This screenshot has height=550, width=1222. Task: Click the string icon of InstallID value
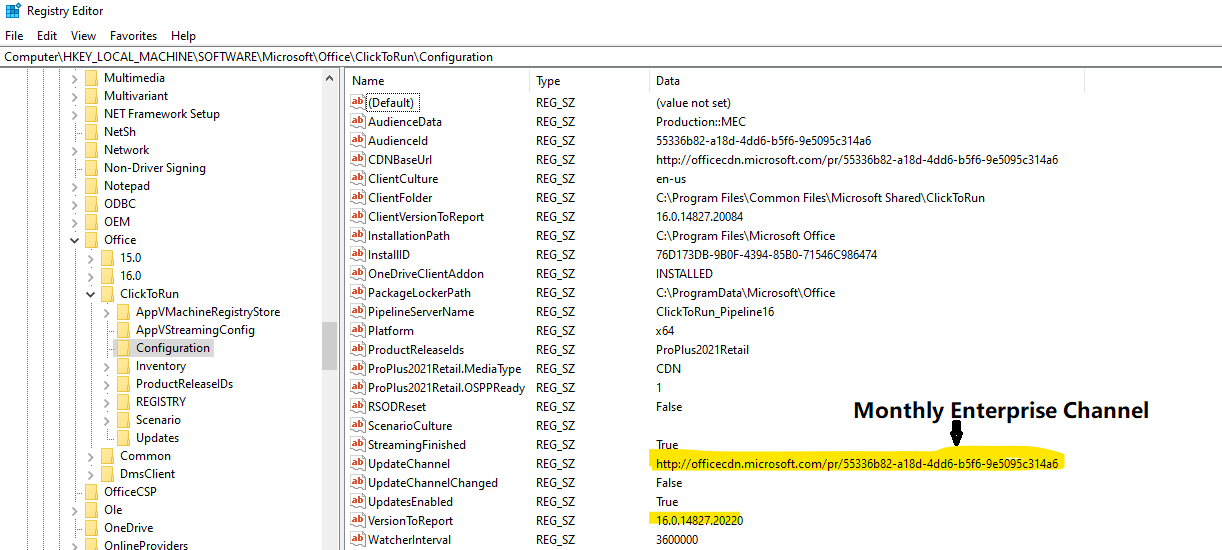(358, 254)
